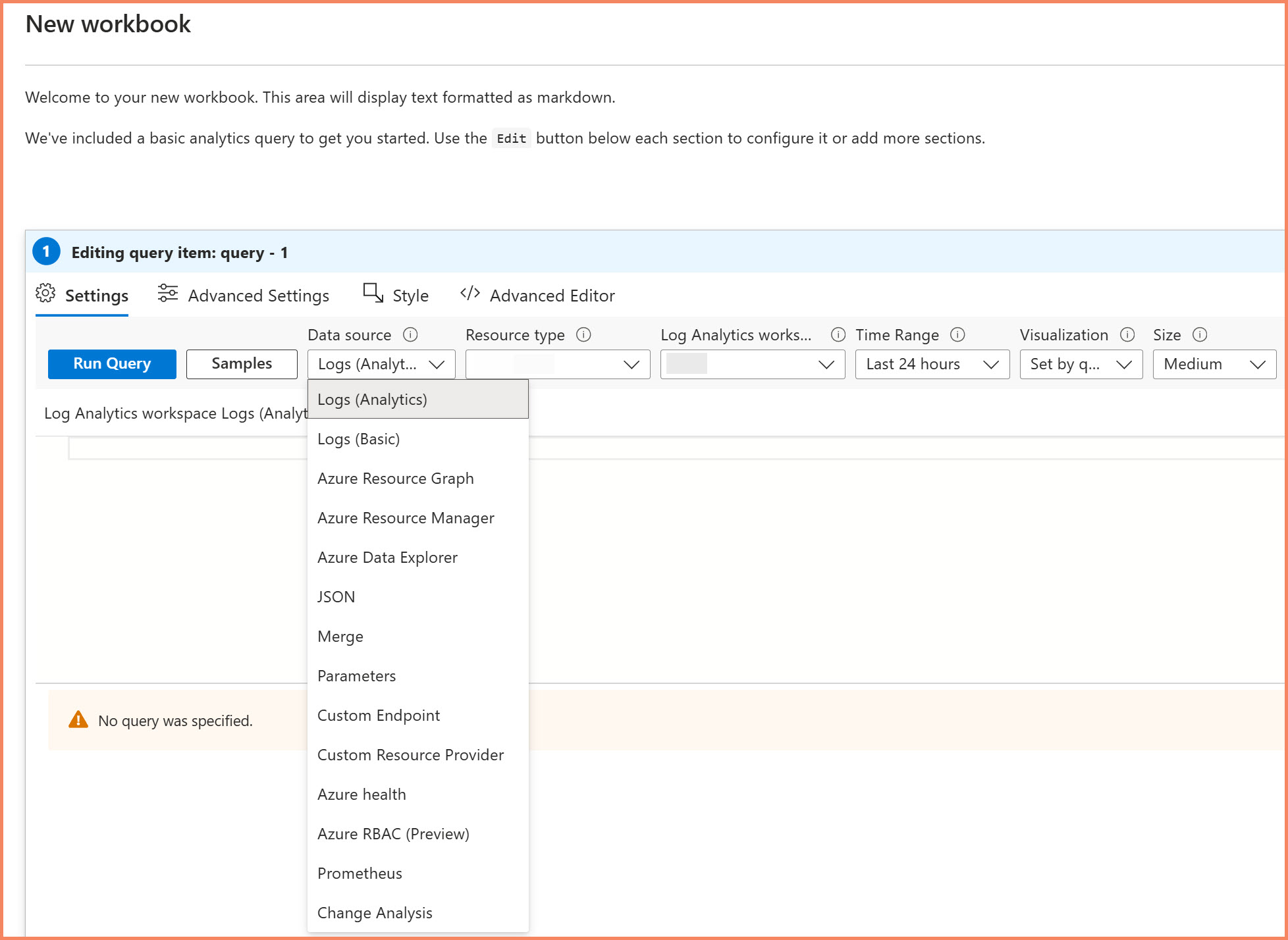Click the Advanced Settings sliders icon
Screen dimensions: 1288x940
168,293
